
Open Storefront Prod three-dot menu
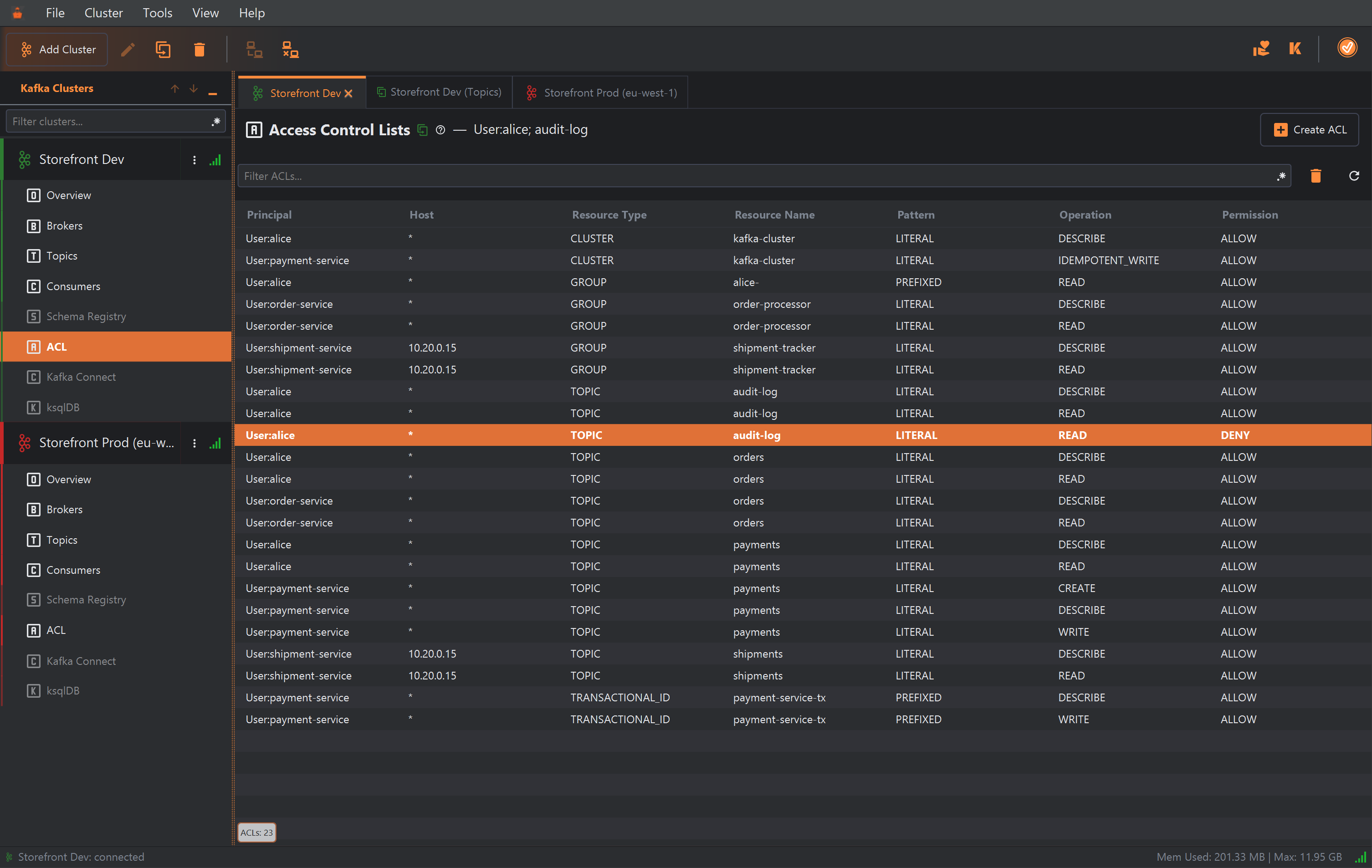click(195, 443)
